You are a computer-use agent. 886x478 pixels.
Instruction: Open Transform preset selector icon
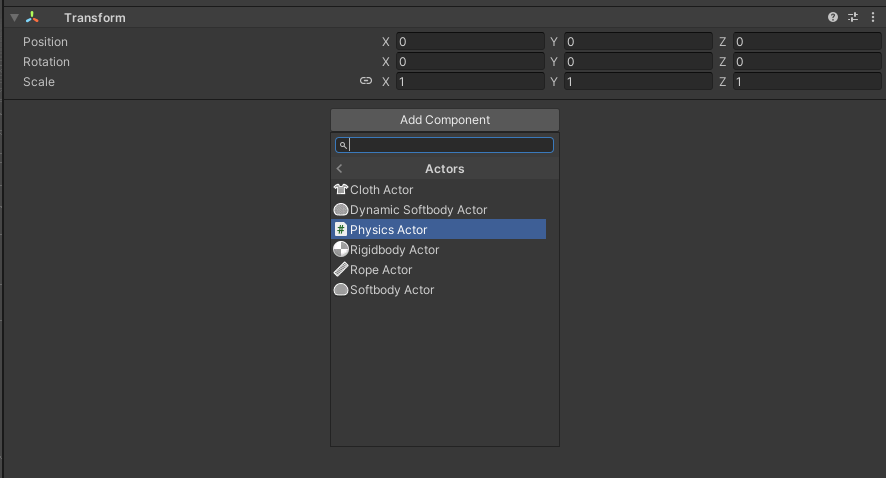853,18
